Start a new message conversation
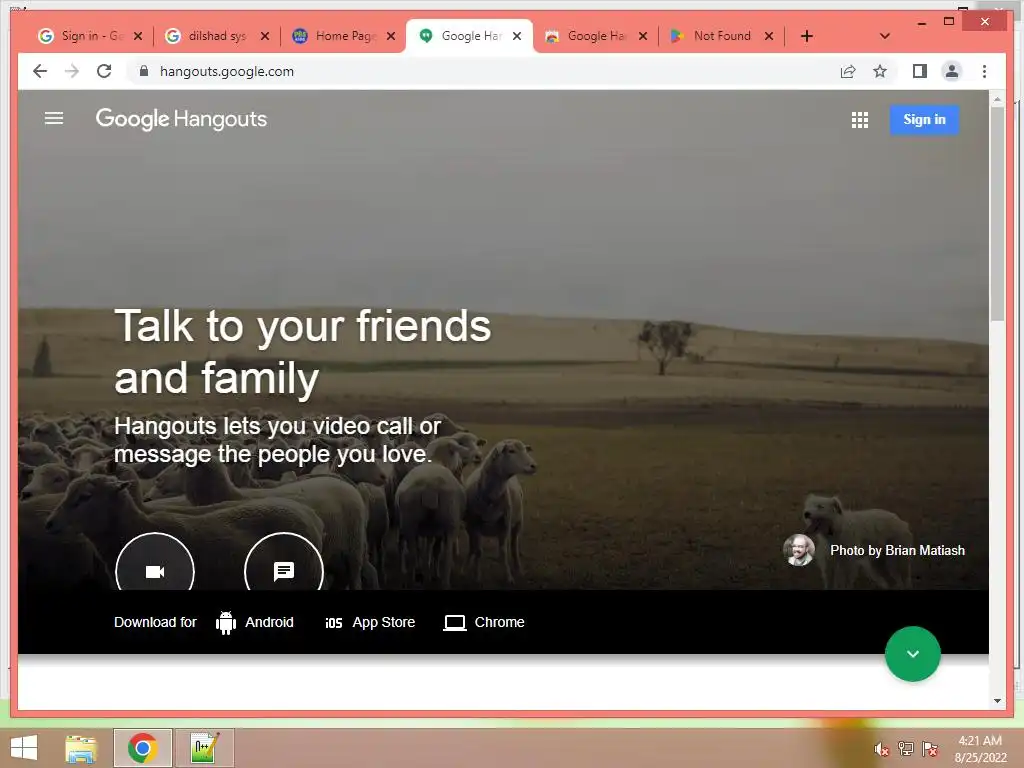The width and height of the screenshot is (1024, 768). coord(283,571)
